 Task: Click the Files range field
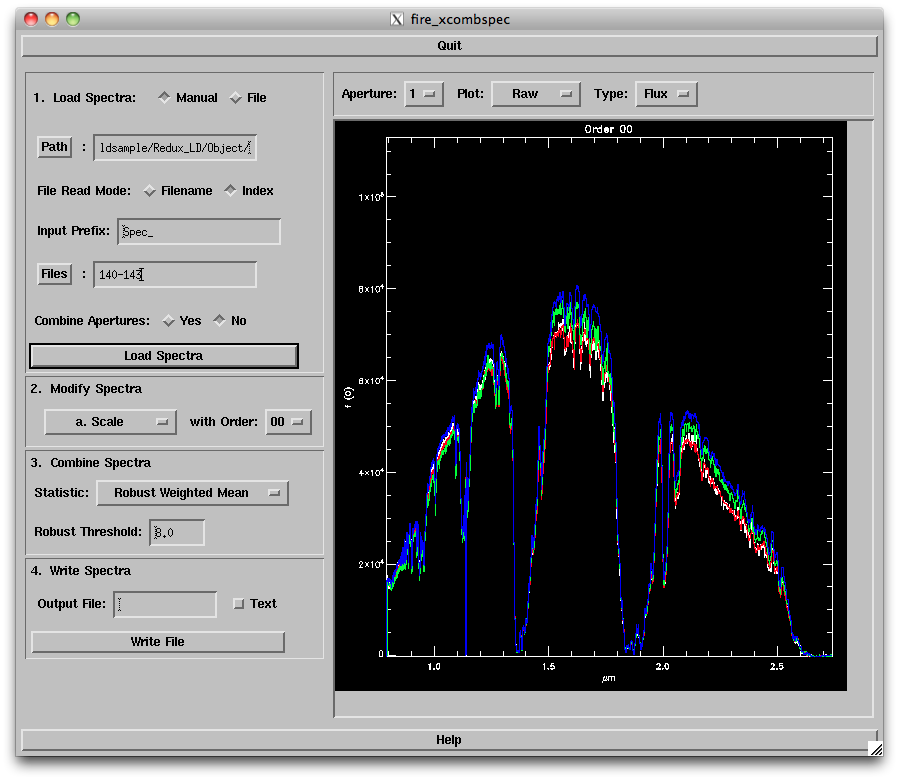175,275
